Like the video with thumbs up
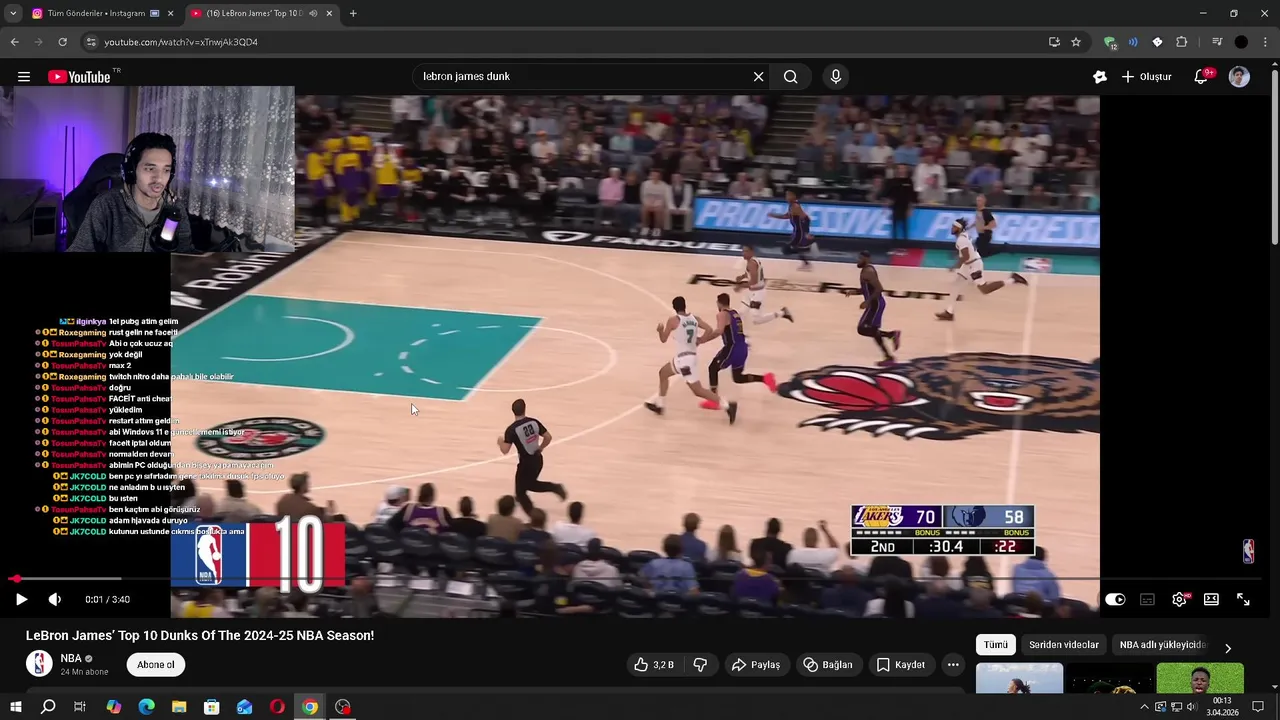1280x720 pixels. pos(654,665)
